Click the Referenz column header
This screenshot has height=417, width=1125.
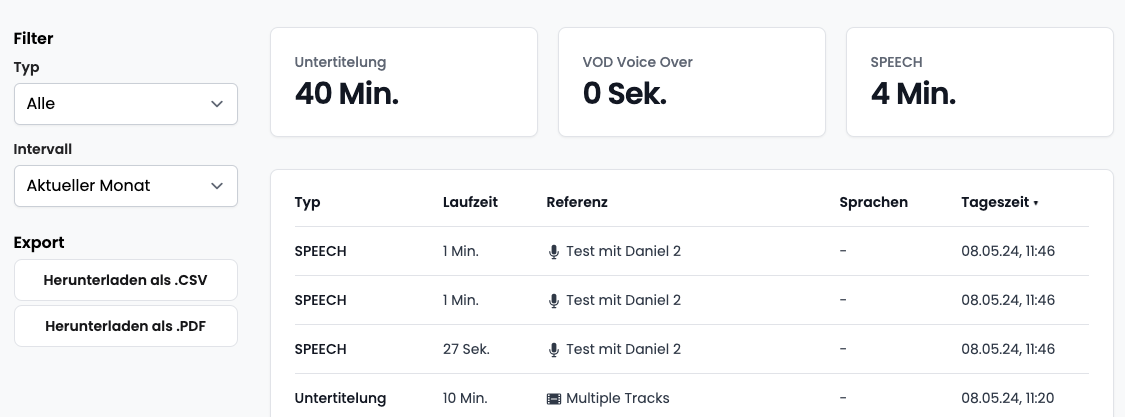[577, 202]
